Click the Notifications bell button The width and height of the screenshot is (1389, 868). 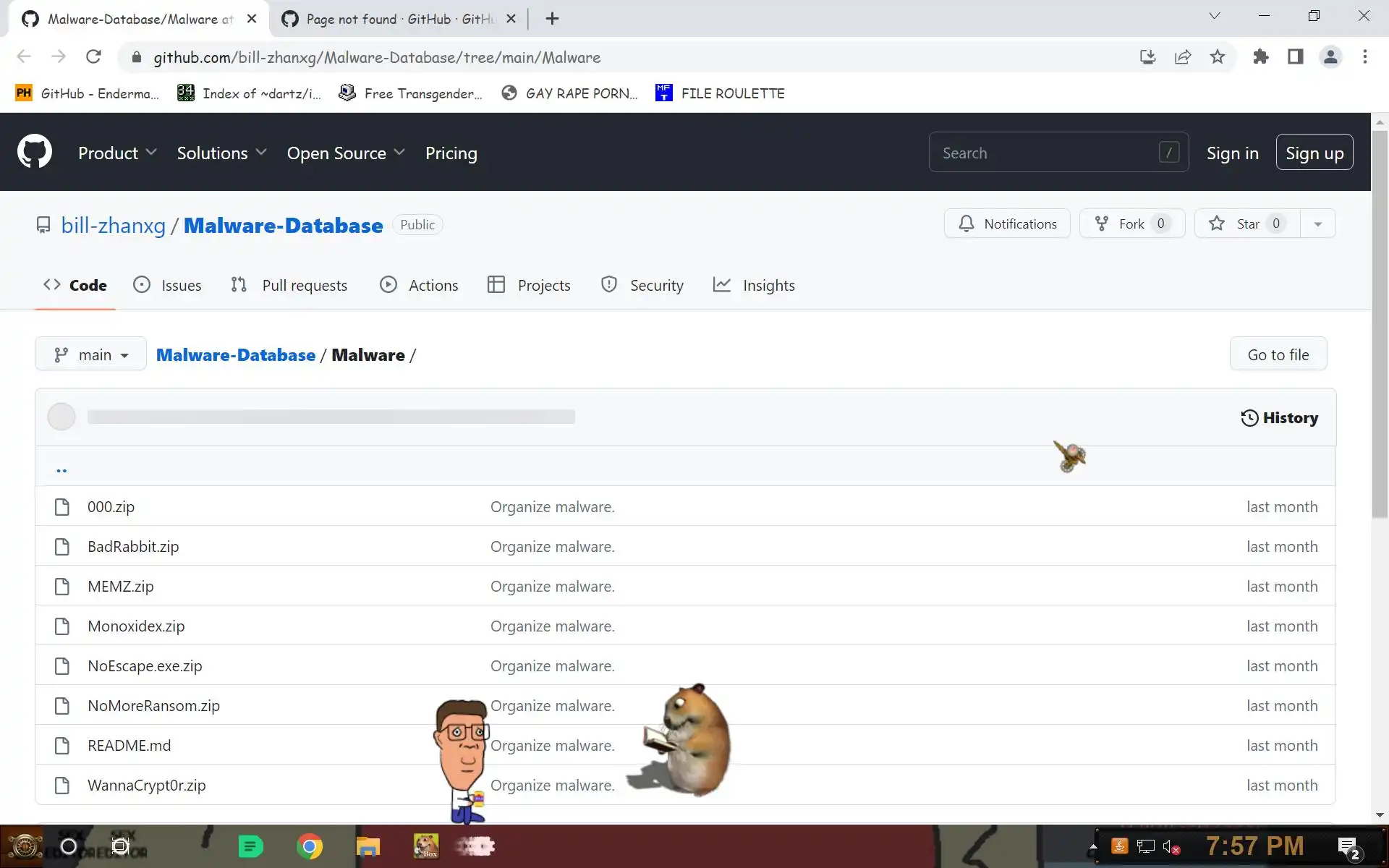point(1006,224)
